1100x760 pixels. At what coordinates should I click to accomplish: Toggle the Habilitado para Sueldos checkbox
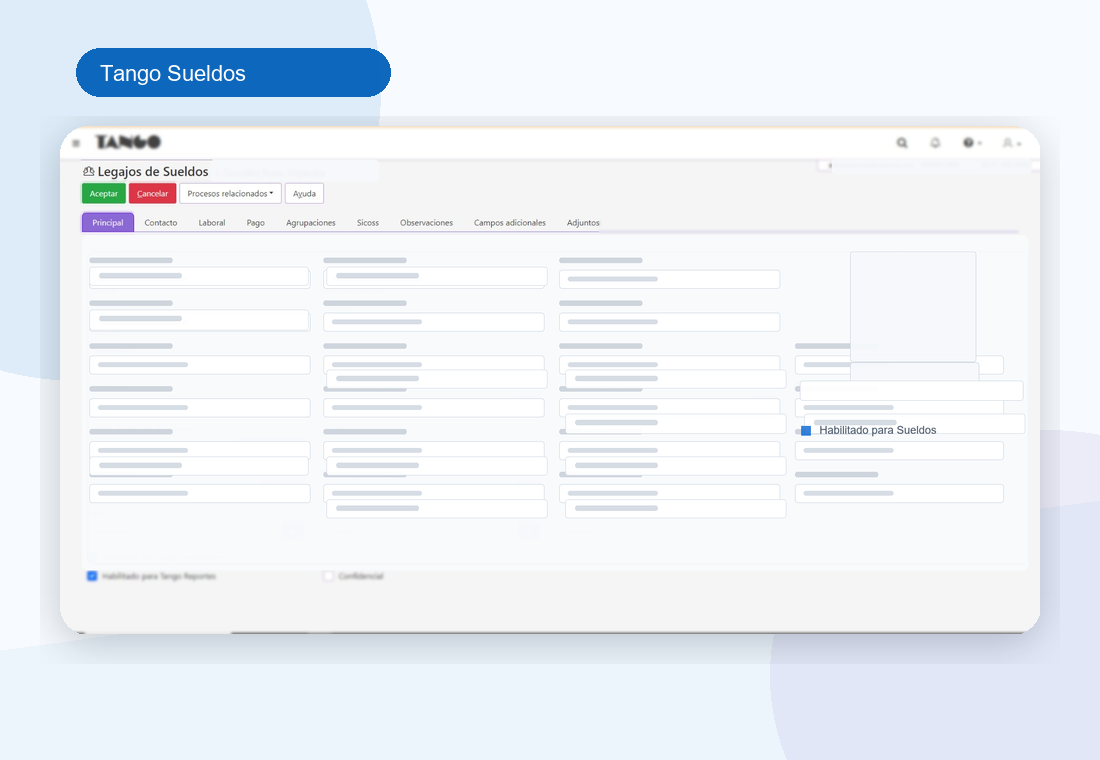point(806,431)
